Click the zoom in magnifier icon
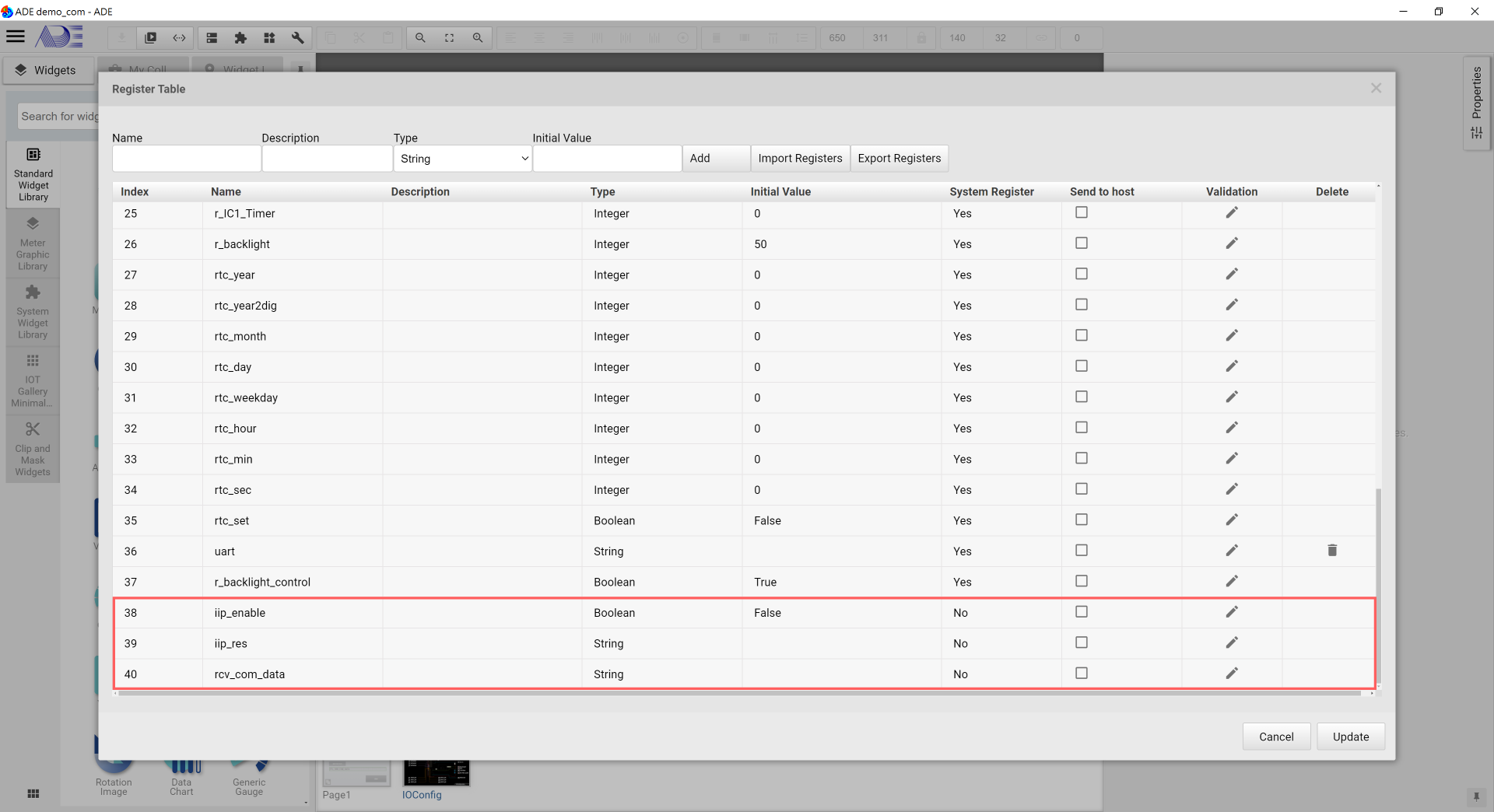Image resolution: width=1494 pixels, height=812 pixels. coord(420,37)
